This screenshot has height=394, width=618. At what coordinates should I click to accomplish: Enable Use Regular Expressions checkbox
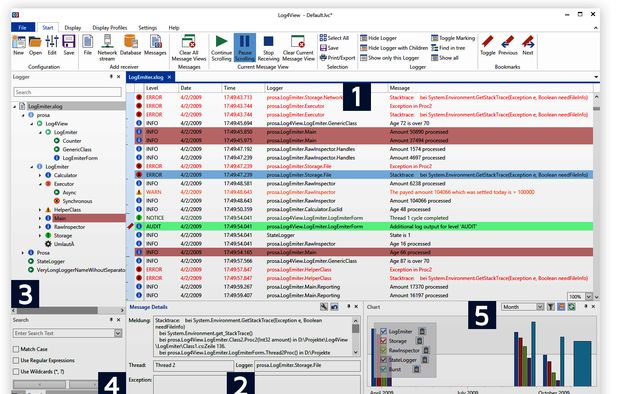[16, 360]
